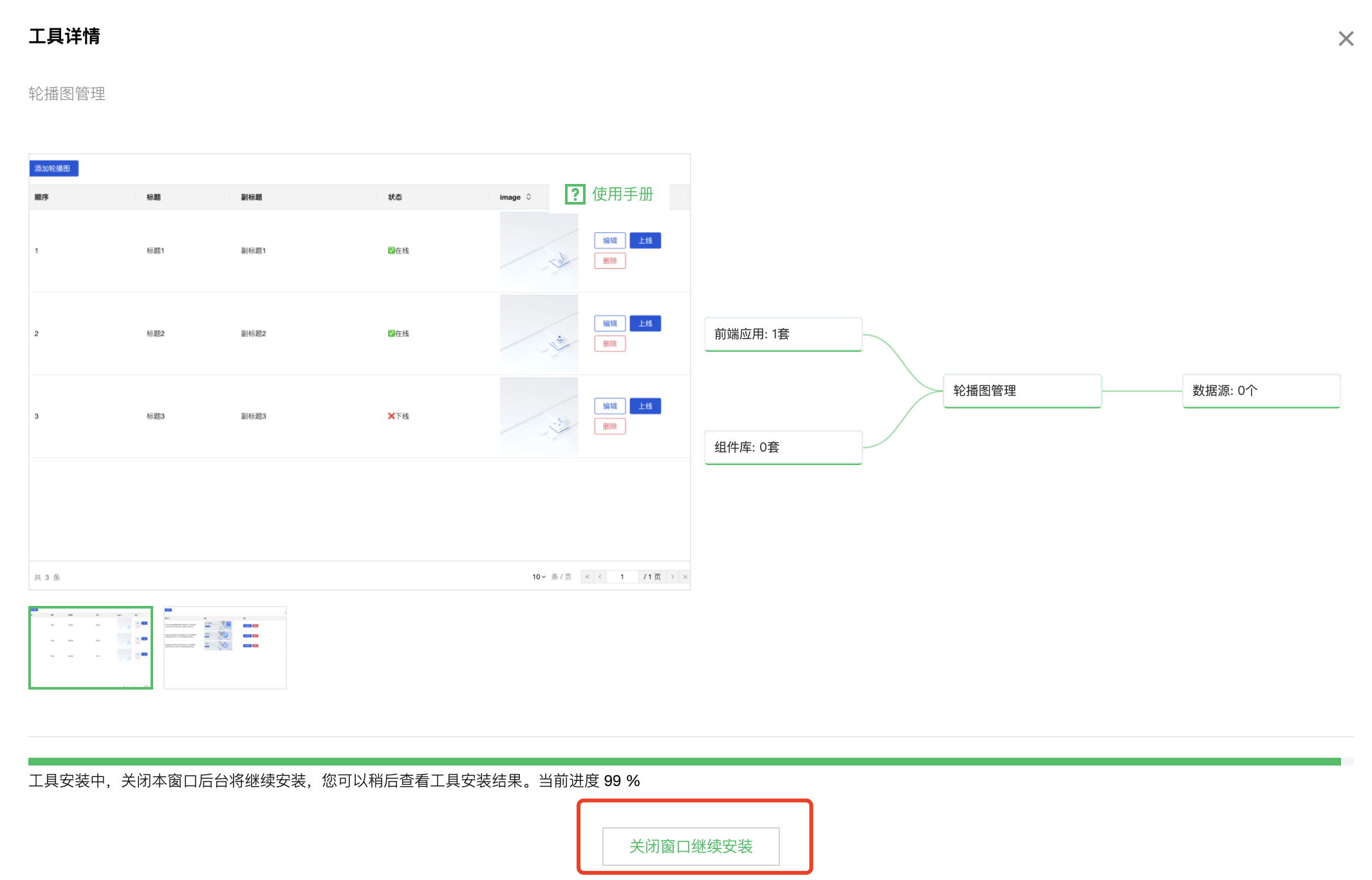The image size is (1372, 880).
Task: Click the 顺序 column header
Action: 42,197
